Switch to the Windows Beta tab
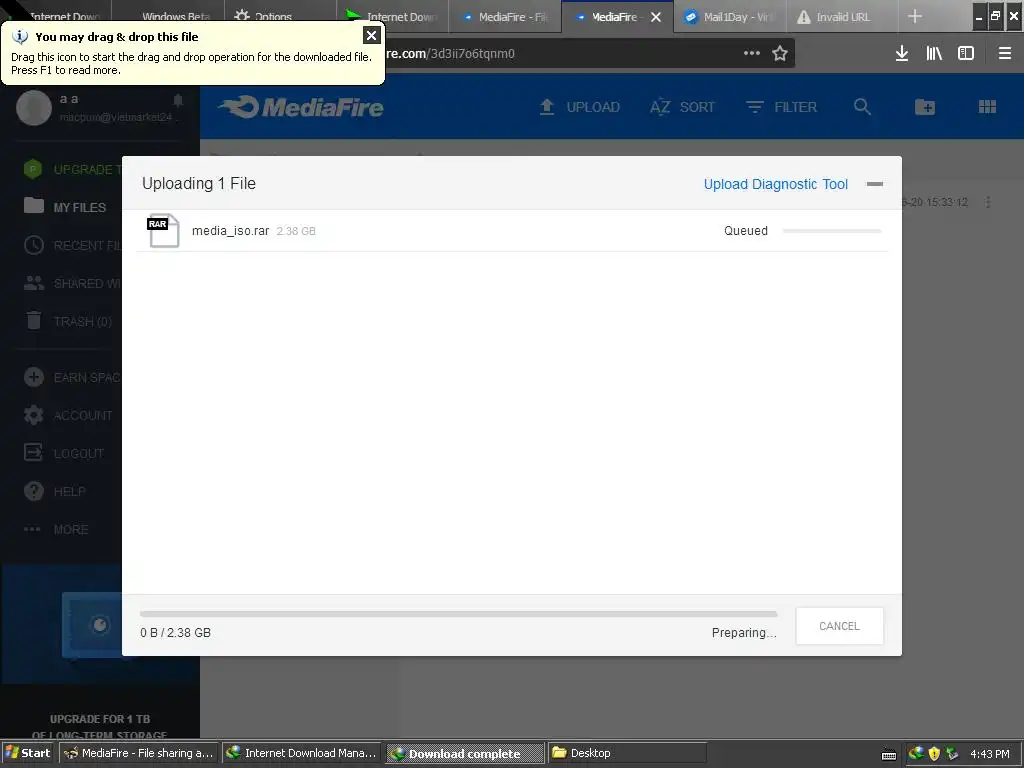Viewport: 1024px width, 768px height. [168, 16]
